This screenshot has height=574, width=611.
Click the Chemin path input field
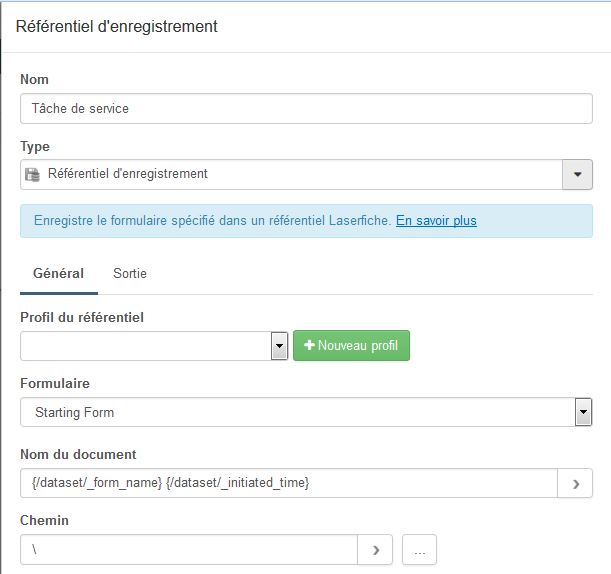(189, 550)
